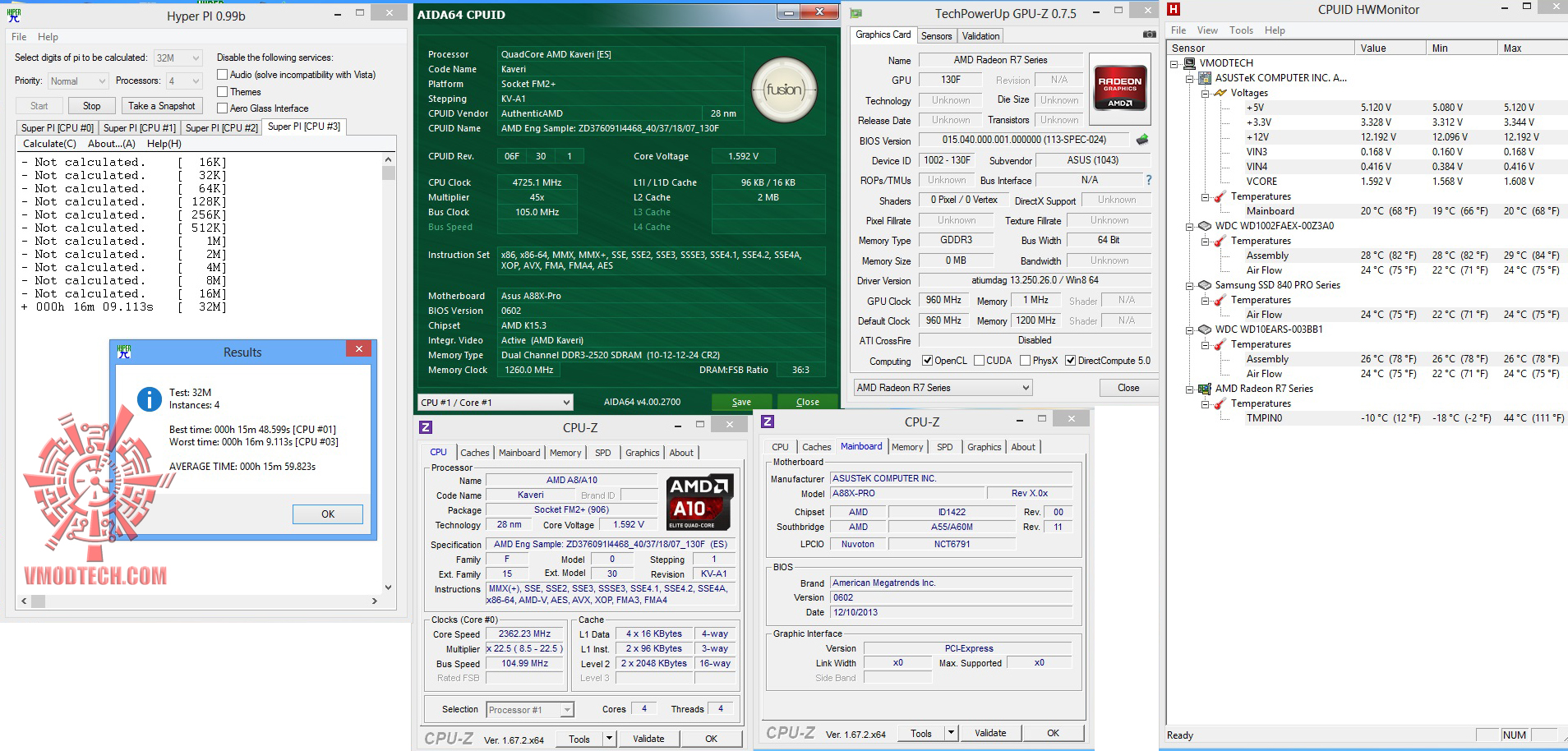
Task: Click the Hyper PI title bar icon
Action: 13,15
